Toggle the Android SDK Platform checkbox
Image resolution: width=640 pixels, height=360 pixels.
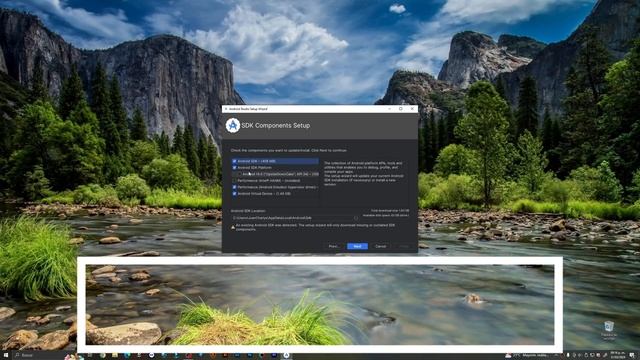click(234, 167)
